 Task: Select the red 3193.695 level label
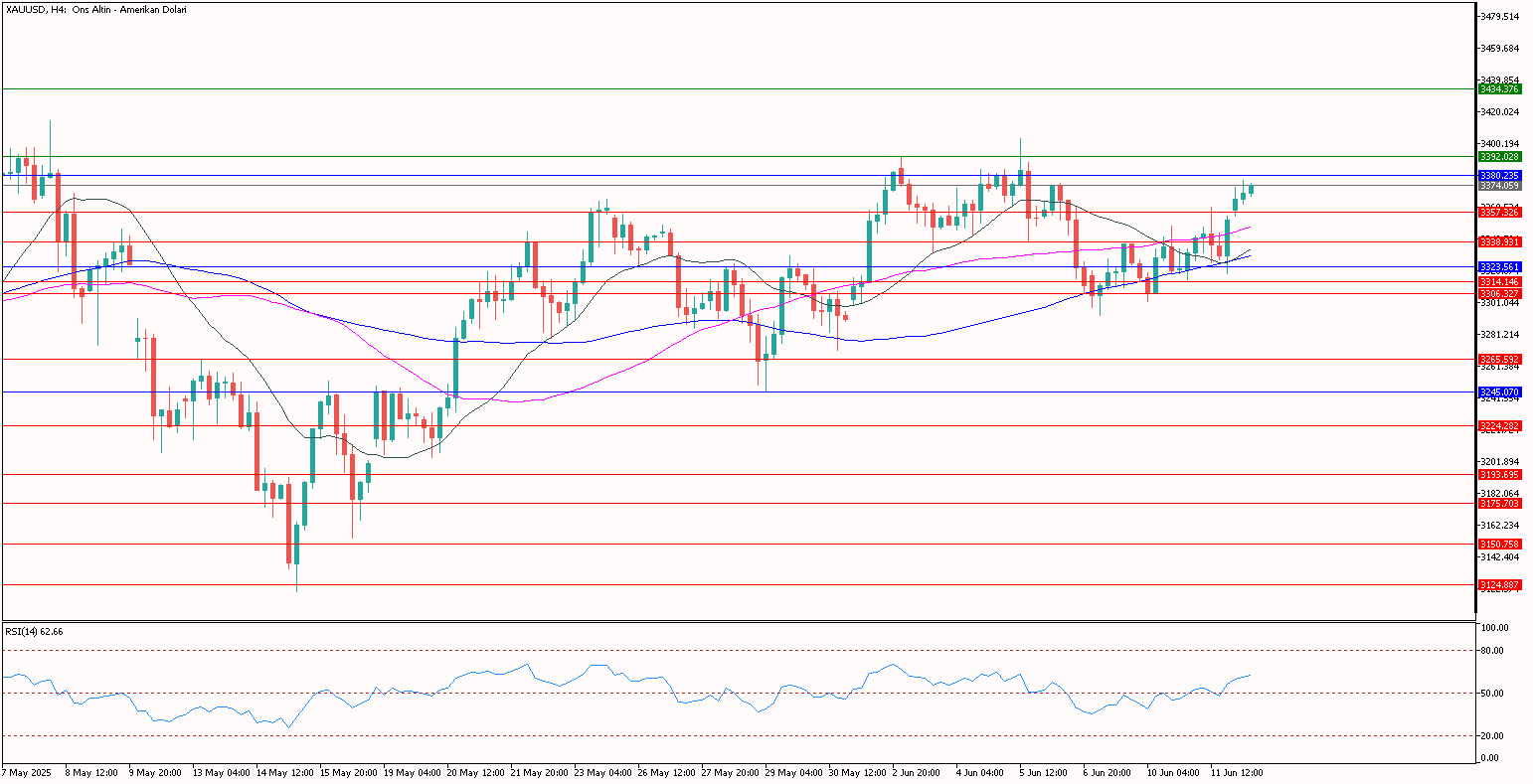point(1499,475)
